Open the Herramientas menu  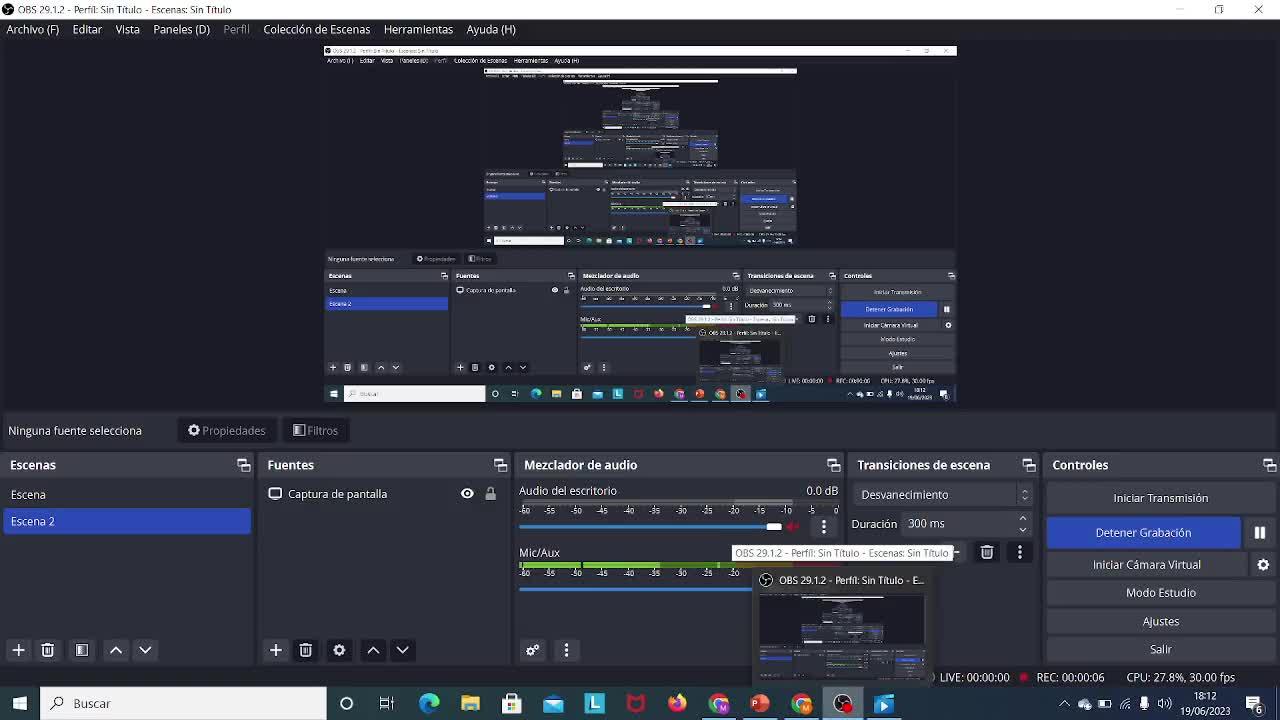tap(418, 29)
